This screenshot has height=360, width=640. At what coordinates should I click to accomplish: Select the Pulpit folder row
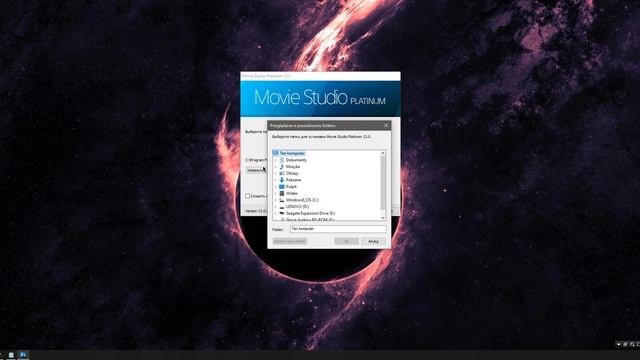point(291,187)
